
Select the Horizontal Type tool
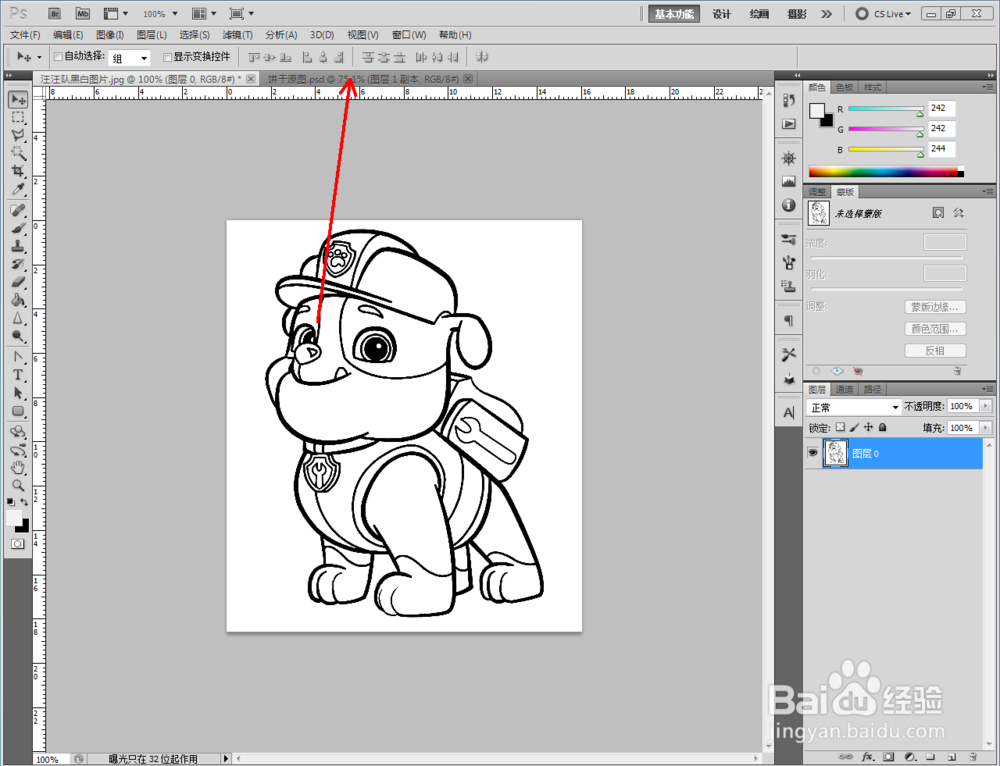tap(18, 375)
